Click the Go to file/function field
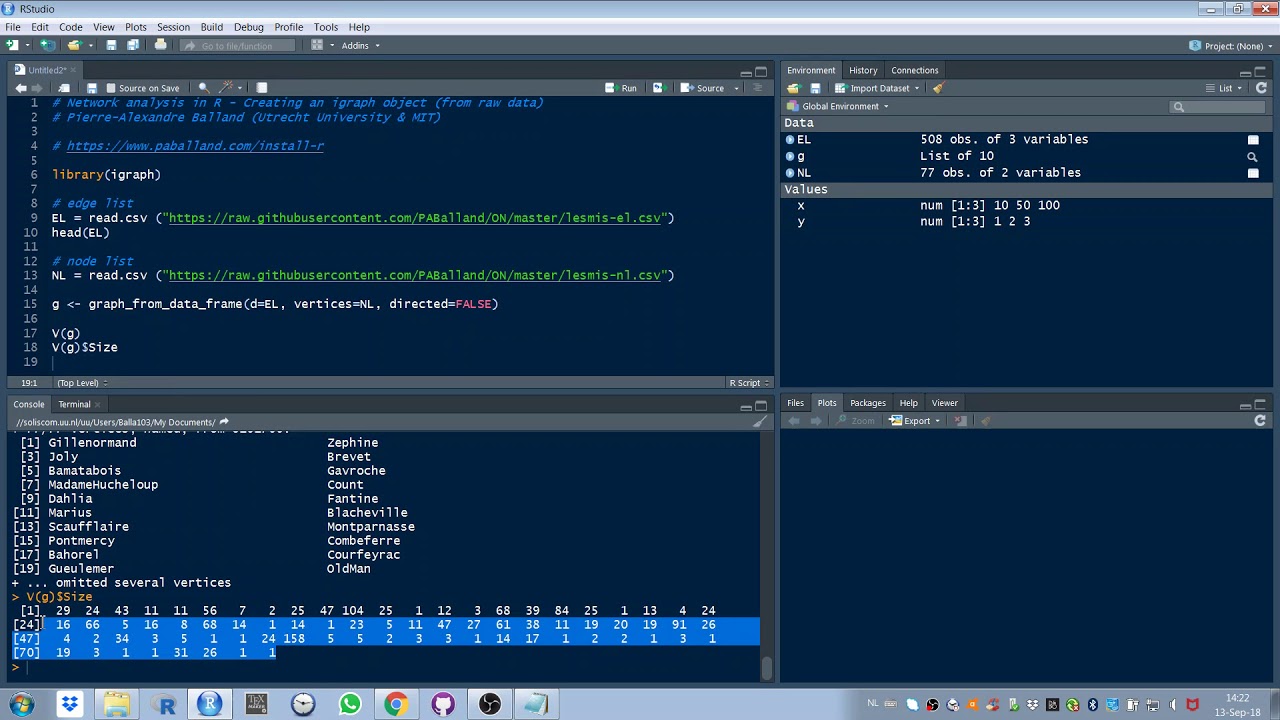 (237, 45)
